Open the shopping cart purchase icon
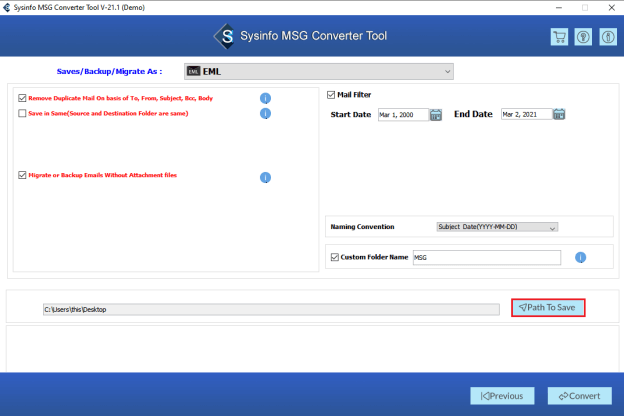 [x=559, y=37]
